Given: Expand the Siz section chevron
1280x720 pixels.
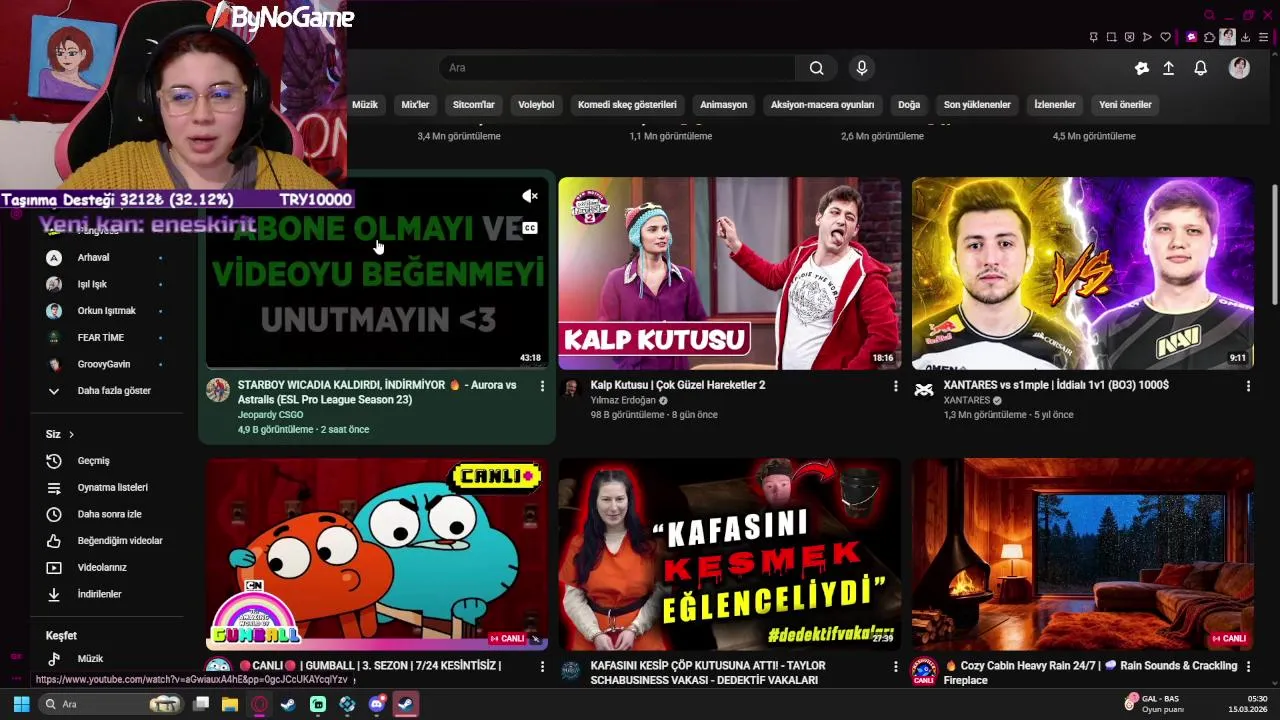Looking at the screenshot, I should coord(71,435).
